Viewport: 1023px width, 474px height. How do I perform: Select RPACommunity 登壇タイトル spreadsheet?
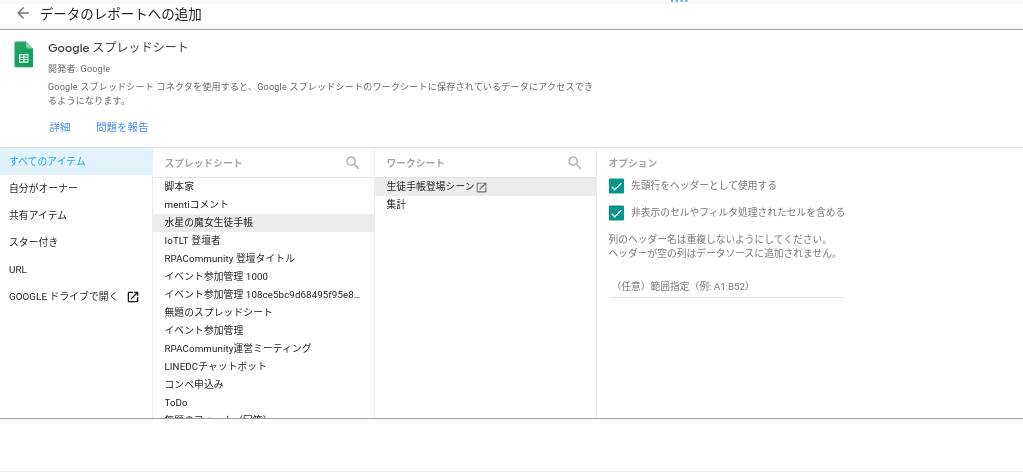[x=264, y=258]
